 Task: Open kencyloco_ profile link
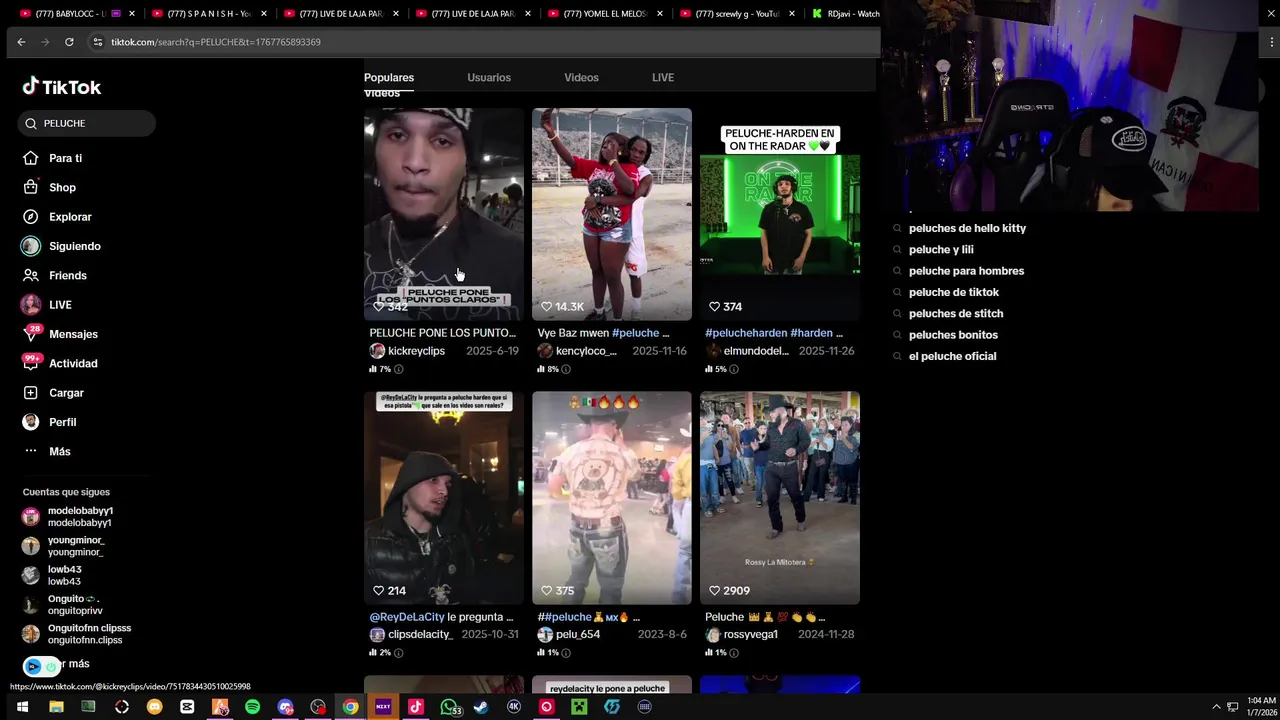(x=586, y=351)
